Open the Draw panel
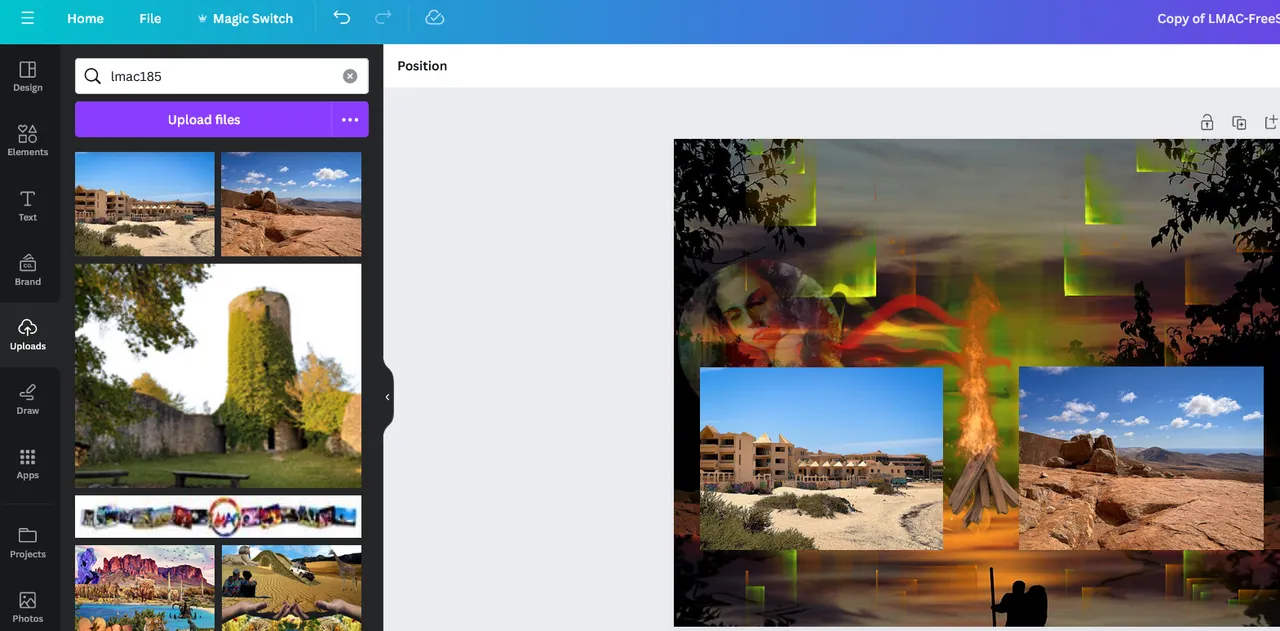 point(28,400)
